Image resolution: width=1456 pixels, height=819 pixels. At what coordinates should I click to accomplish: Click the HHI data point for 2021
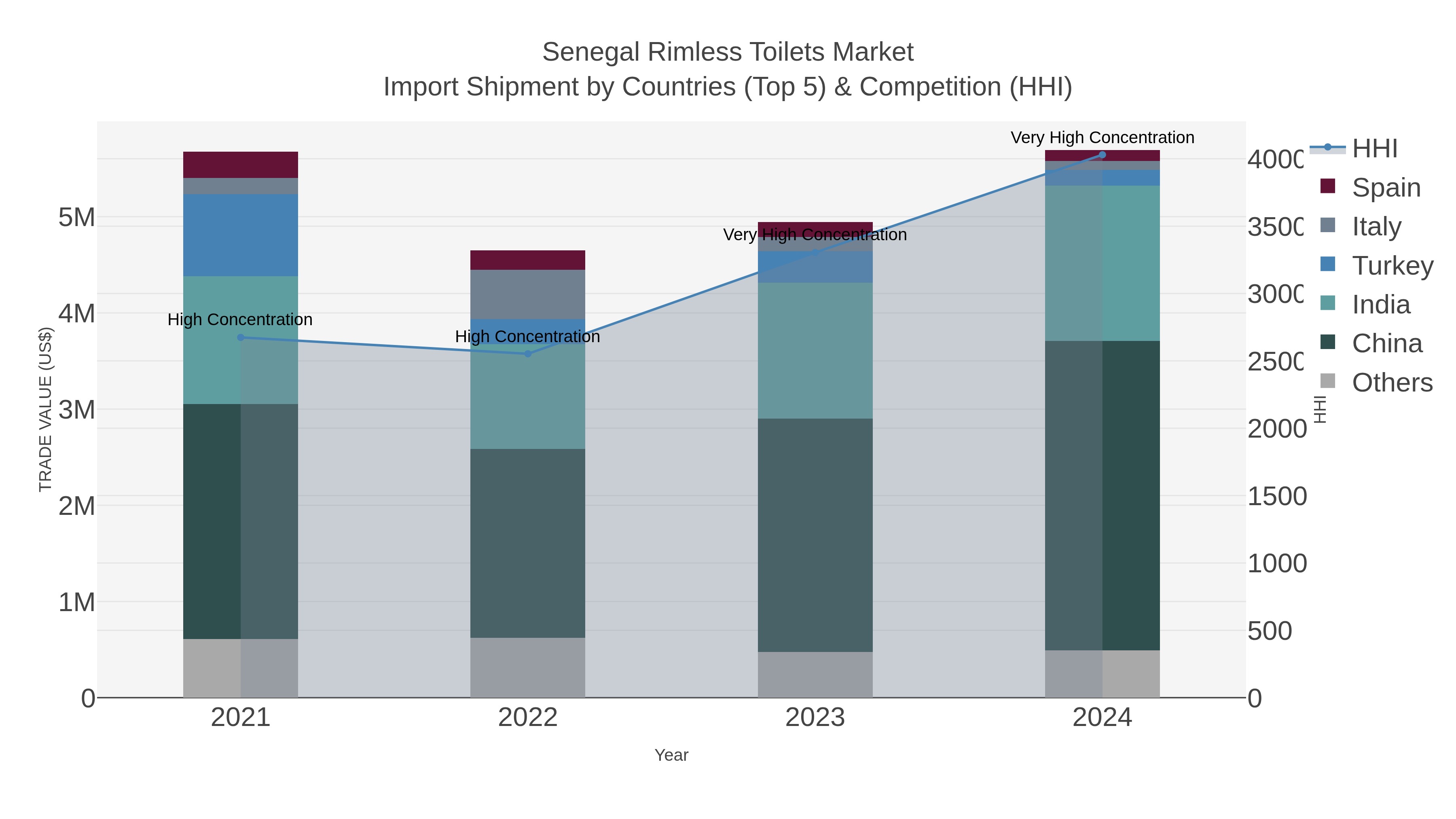click(241, 337)
